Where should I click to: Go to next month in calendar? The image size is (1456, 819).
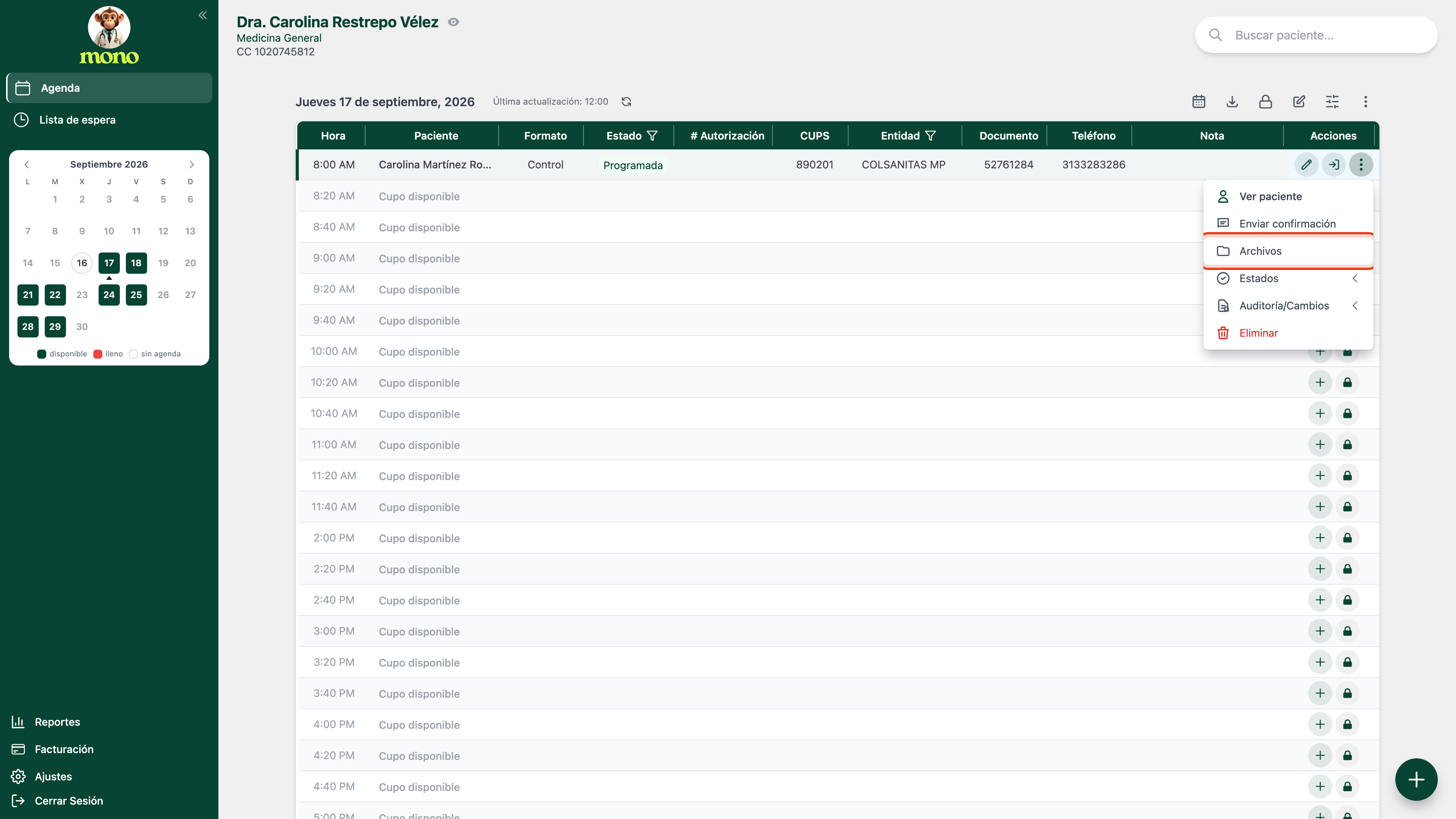tap(191, 165)
